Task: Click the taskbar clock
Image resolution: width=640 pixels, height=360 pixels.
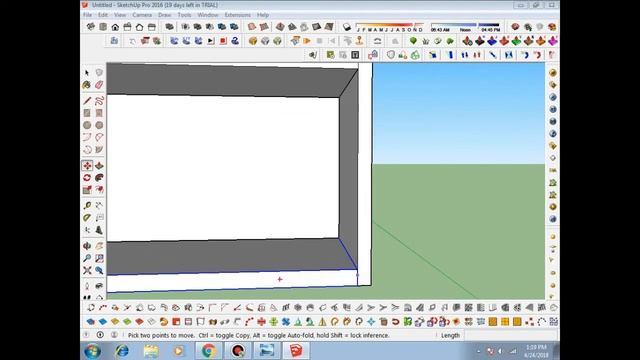Action: point(536,351)
